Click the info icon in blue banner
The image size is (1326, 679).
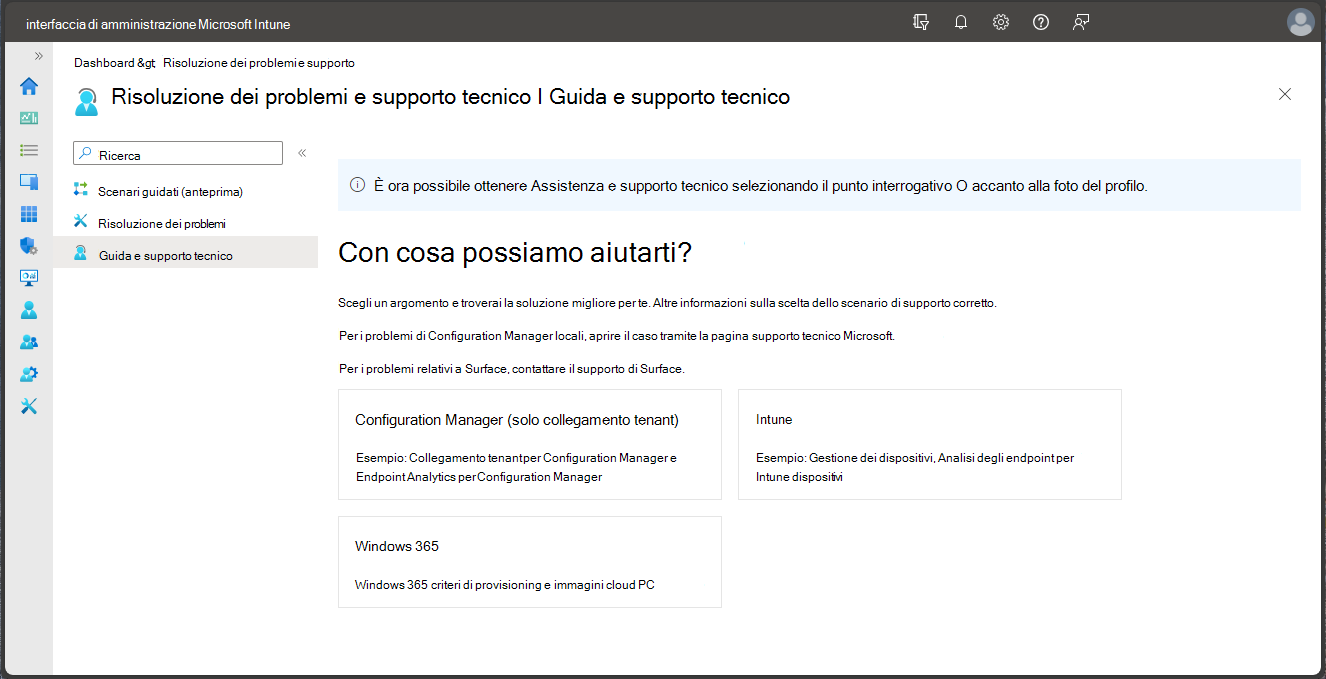(357, 185)
